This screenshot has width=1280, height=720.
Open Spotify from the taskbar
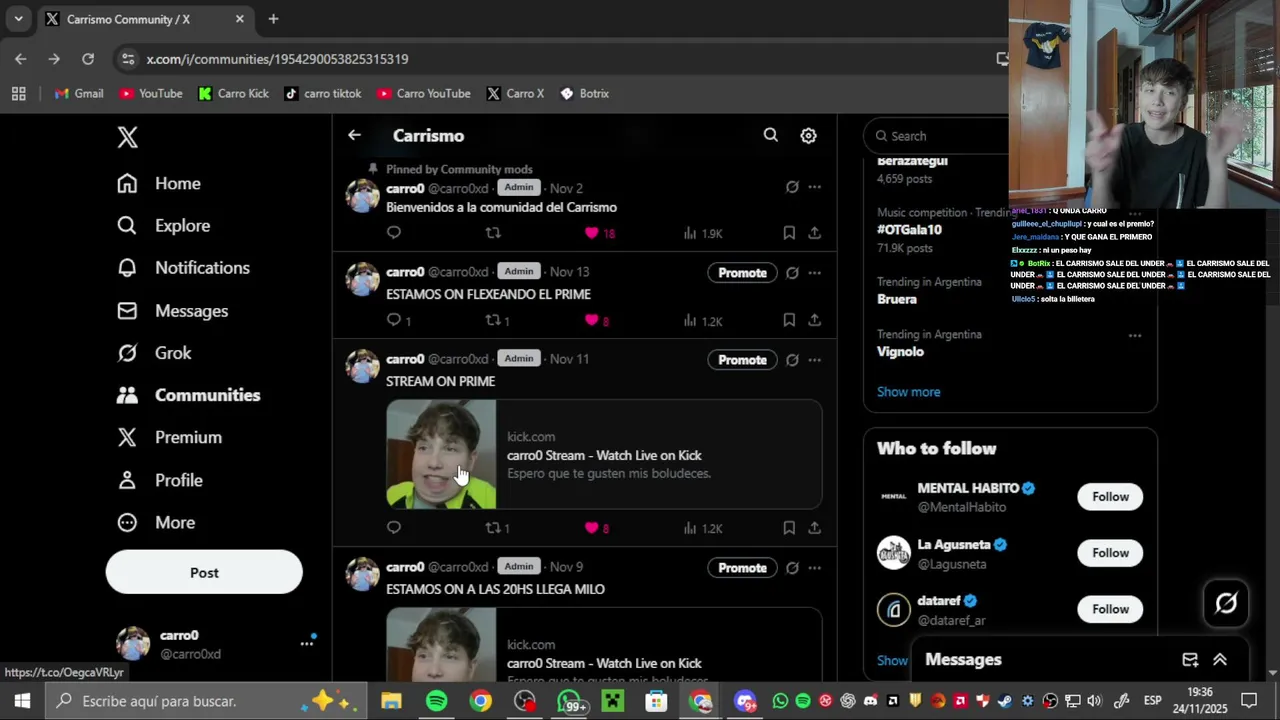click(x=436, y=701)
